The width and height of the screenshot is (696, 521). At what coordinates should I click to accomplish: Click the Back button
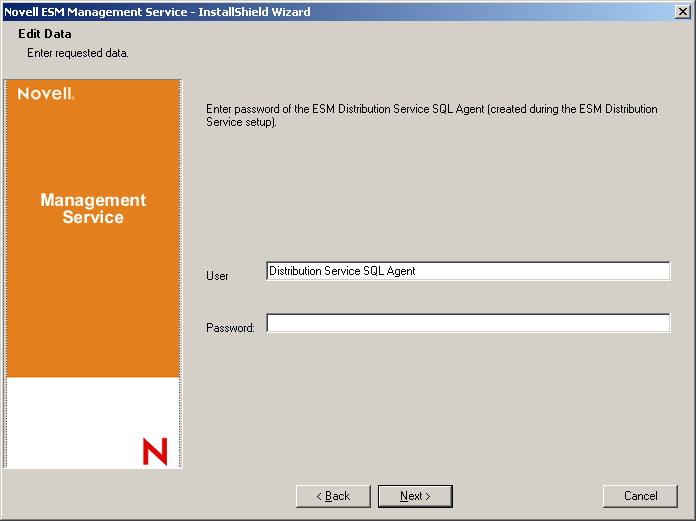(x=334, y=496)
